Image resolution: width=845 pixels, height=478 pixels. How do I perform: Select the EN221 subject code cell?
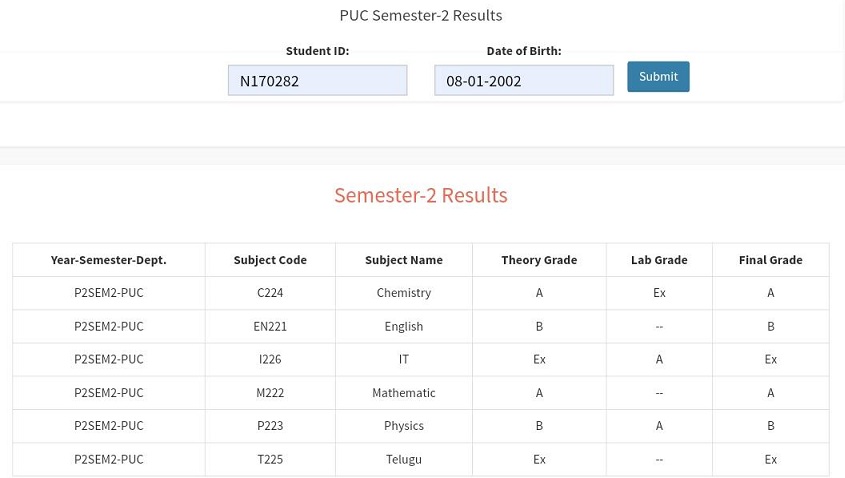coord(270,326)
